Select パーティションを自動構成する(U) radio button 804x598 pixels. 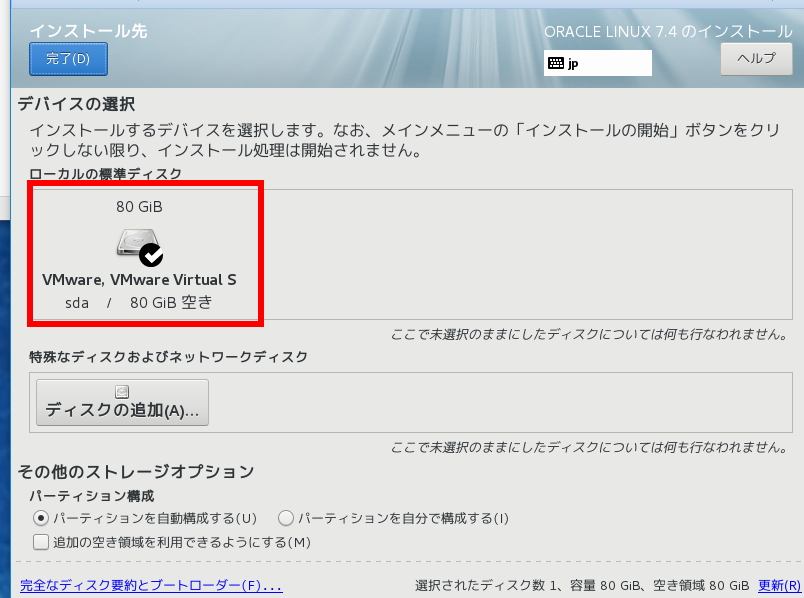click(x=41, y=518)
